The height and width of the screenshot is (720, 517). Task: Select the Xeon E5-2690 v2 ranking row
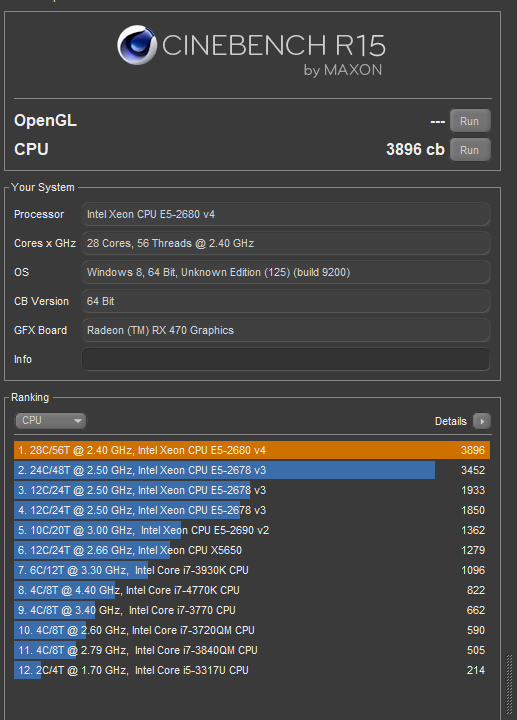[252, 530]
